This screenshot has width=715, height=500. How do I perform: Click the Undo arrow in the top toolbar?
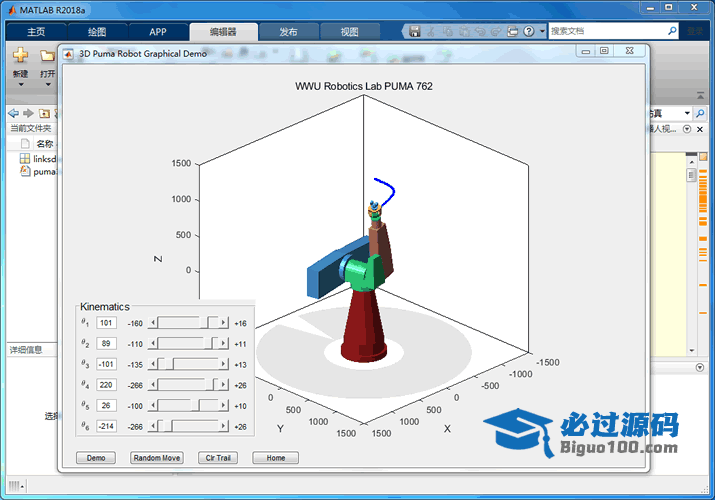click(x=480, y=31)
